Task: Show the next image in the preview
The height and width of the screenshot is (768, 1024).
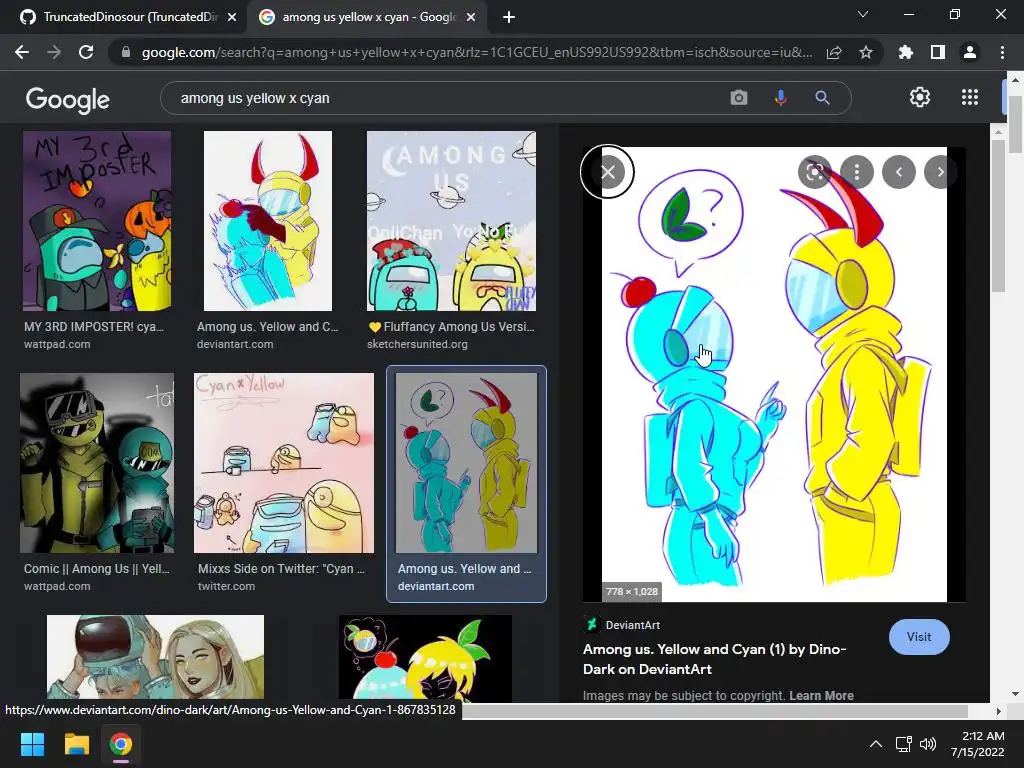Action: pos(940,172)
